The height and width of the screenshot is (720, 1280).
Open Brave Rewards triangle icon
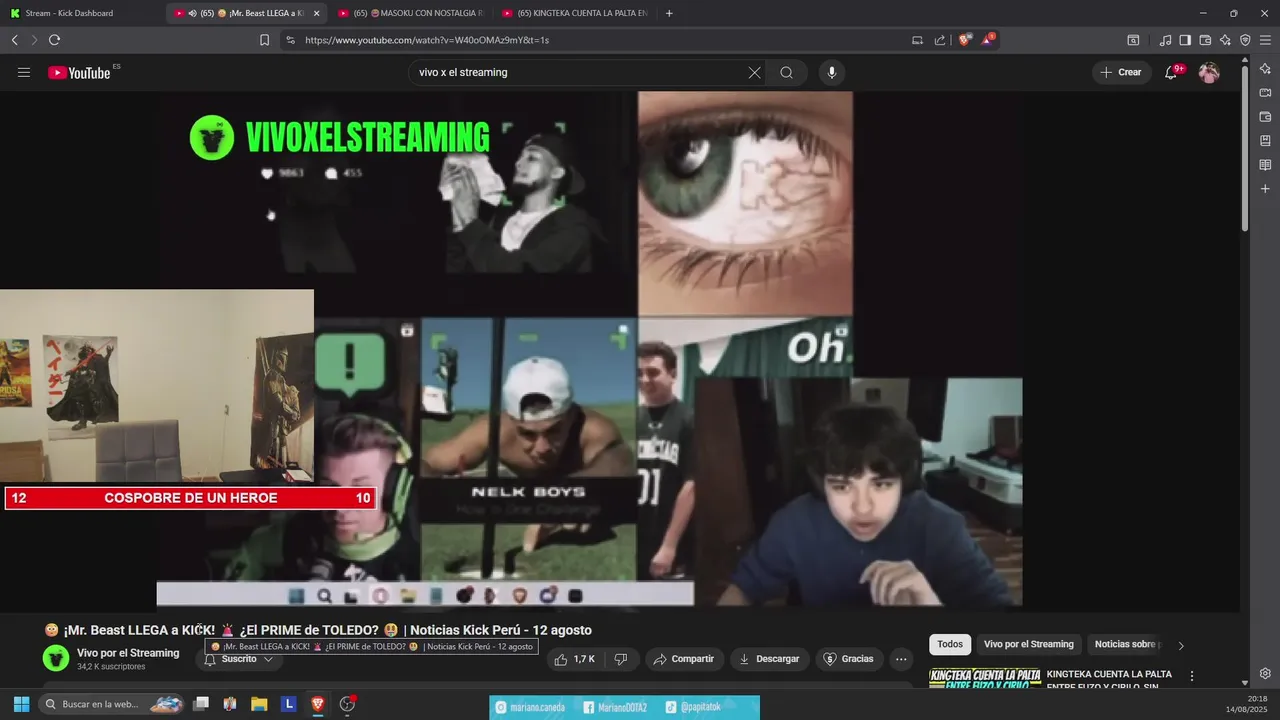coord(988,40)
